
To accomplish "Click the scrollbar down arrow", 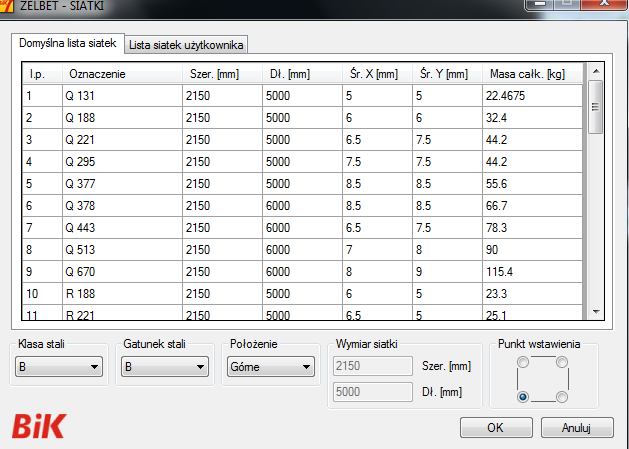I will [x=596, y=311].
